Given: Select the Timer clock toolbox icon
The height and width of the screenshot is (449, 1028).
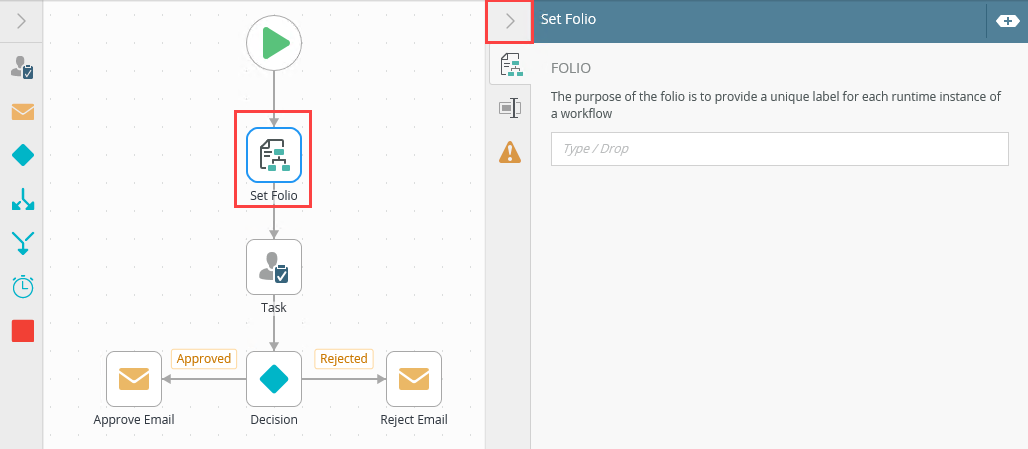Looking at the screenshot, I should point(23,286).
